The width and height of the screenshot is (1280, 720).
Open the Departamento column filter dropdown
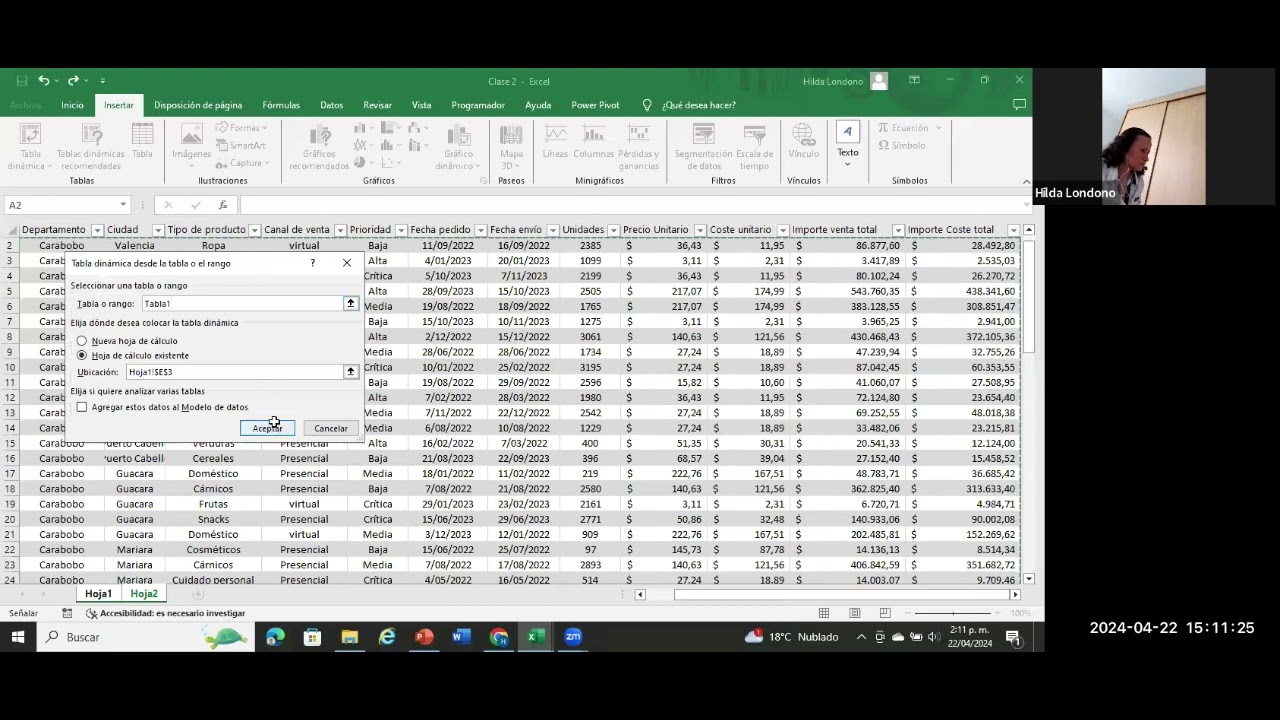97,230
